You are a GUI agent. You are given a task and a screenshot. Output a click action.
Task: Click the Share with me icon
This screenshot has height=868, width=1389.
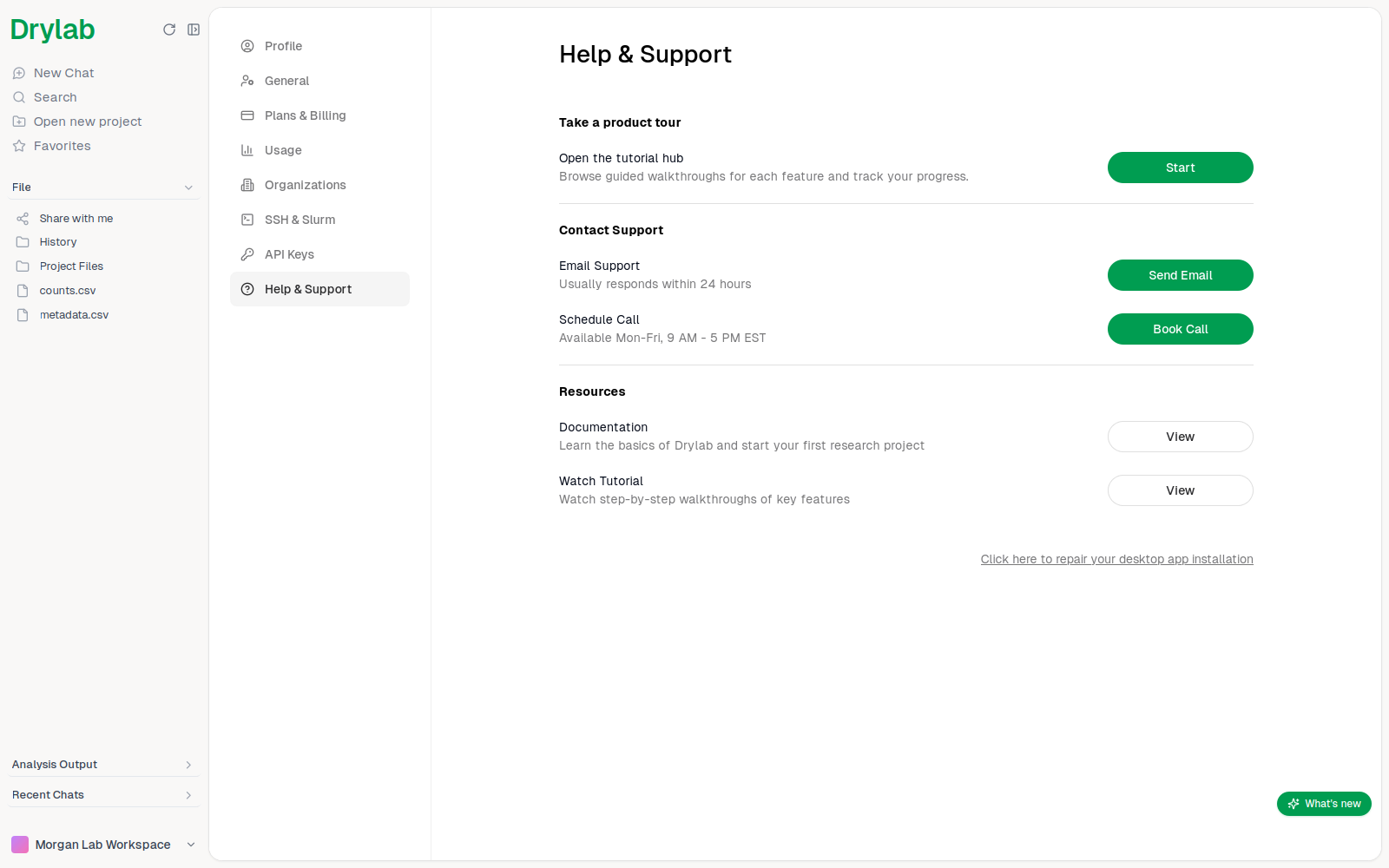(x=23, y=219)
